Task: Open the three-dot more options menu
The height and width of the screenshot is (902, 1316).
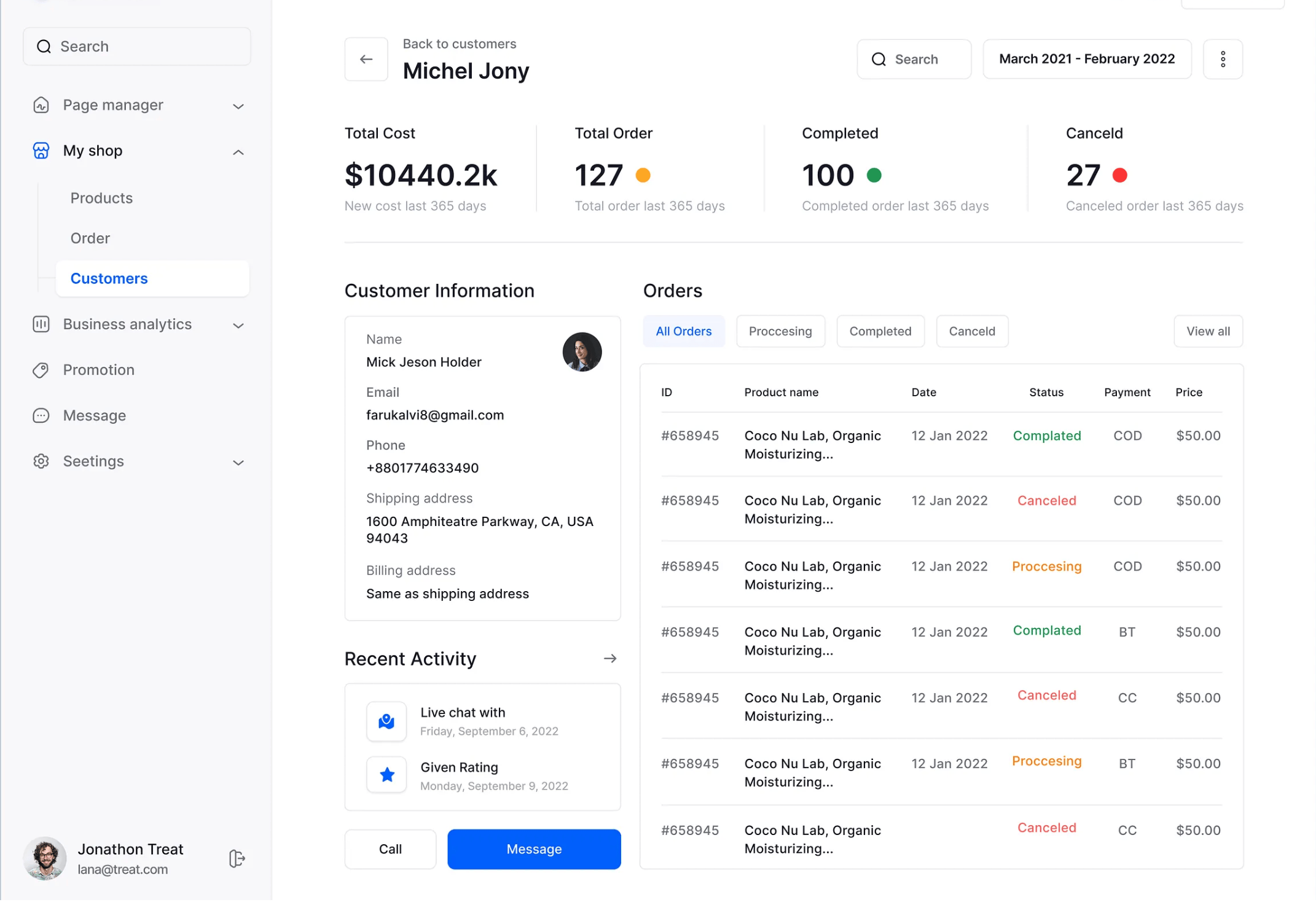Action: (x=1223, y=59)
